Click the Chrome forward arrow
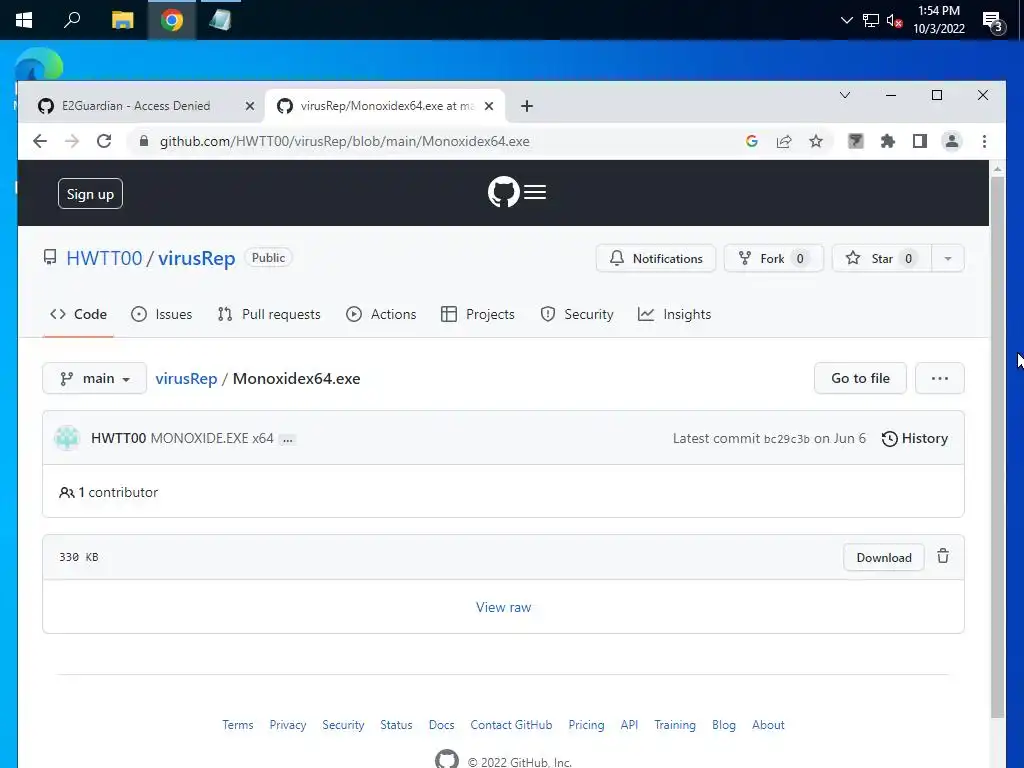Screen dimensions: 1024x768 pos(72,141)
